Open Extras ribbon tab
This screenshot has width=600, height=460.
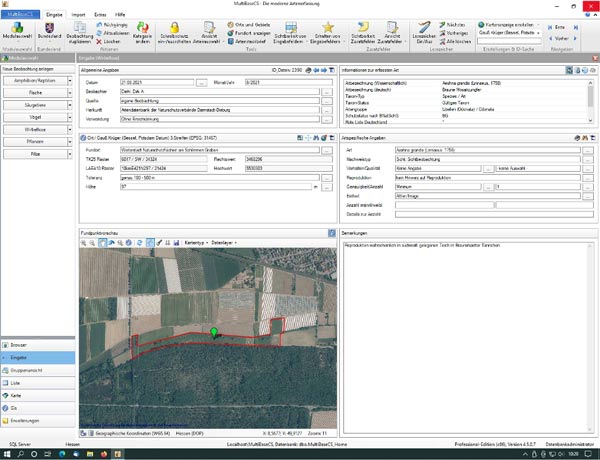pyautogui.click(x=100, y=15)
